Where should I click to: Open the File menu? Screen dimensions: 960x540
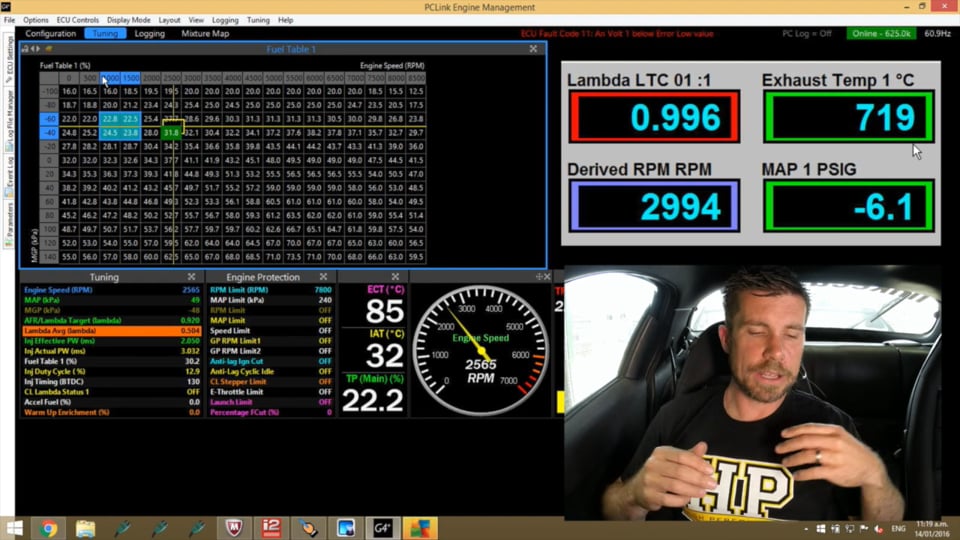pos(9,20)
